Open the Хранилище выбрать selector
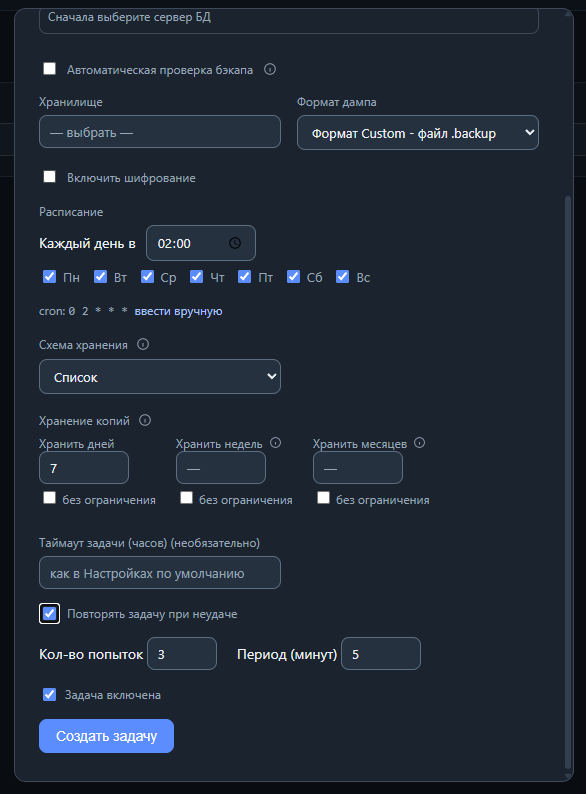This screenshot has height=794, width=586. click(160, 132)
